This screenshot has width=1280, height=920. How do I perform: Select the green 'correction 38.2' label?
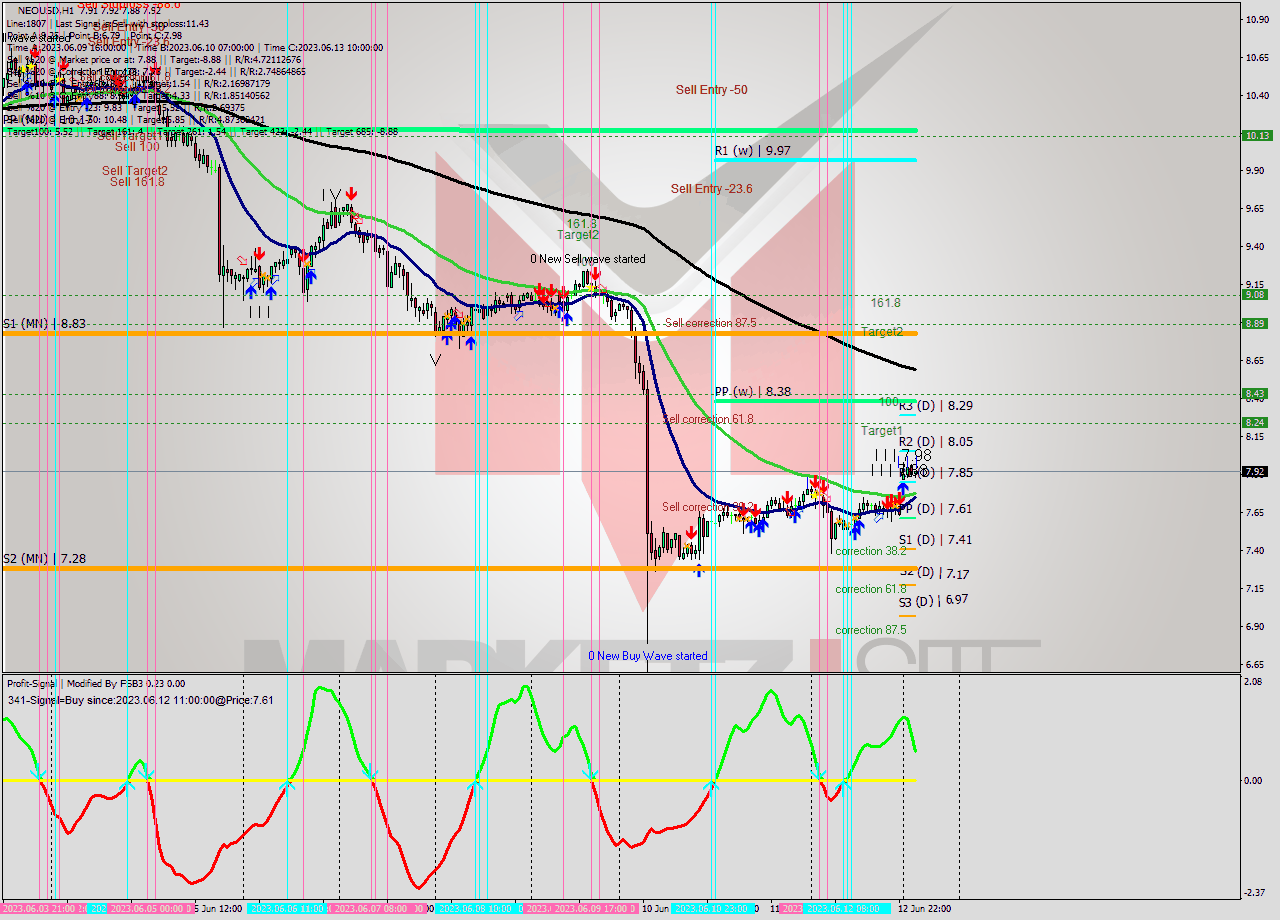click(871, 551)
